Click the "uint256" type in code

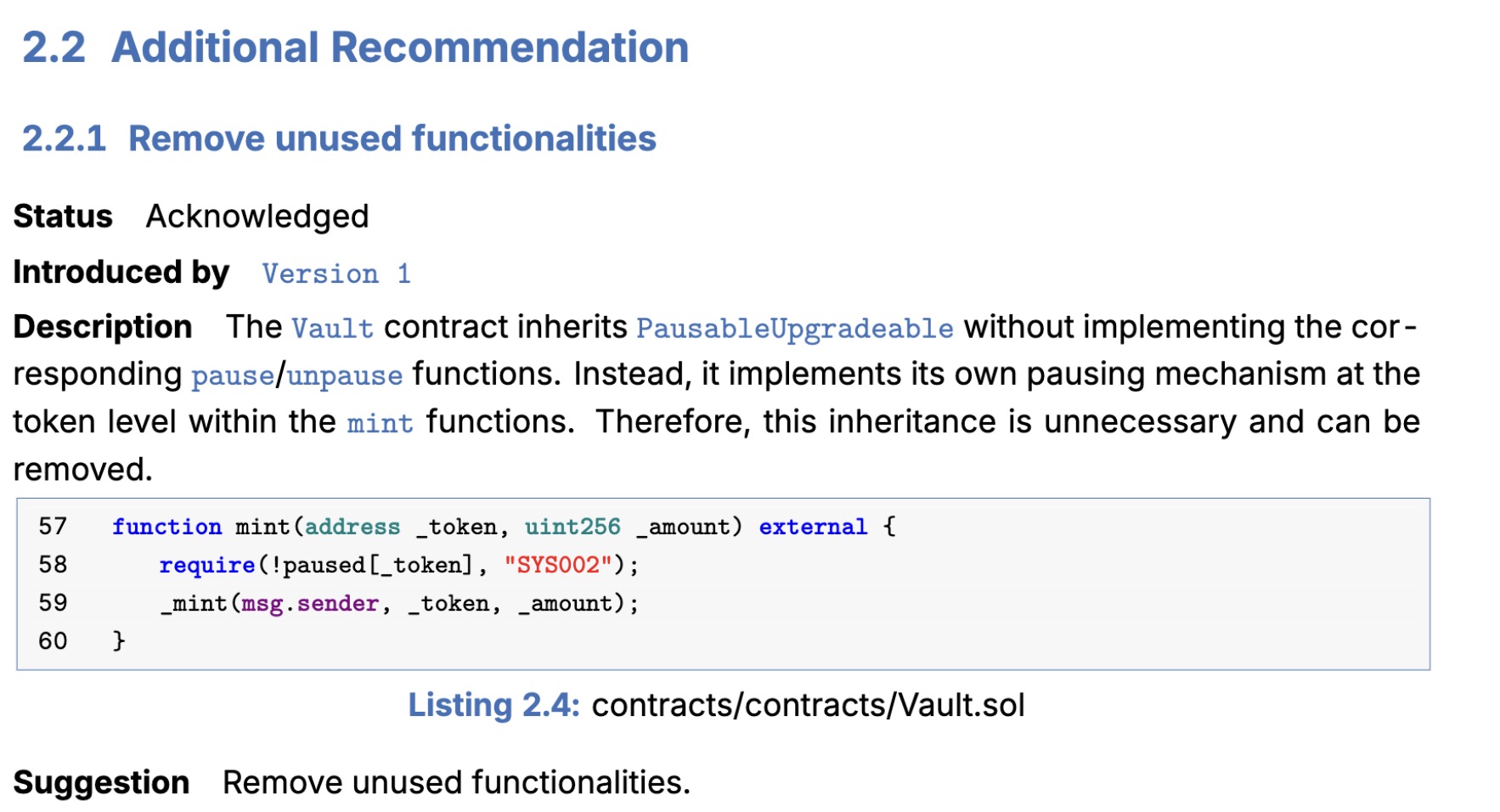point(572,527)
